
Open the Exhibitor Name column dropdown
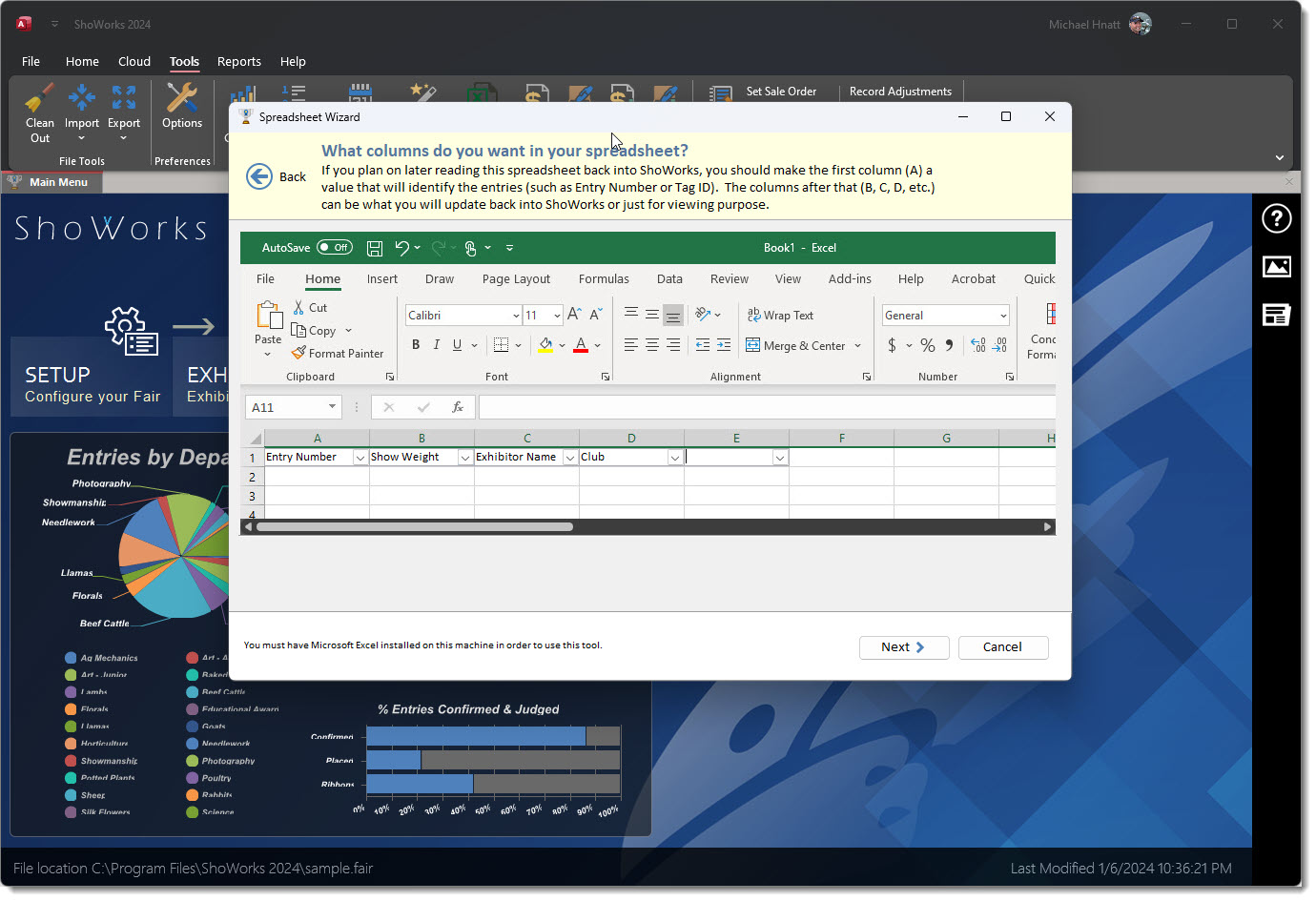point(570,458)
